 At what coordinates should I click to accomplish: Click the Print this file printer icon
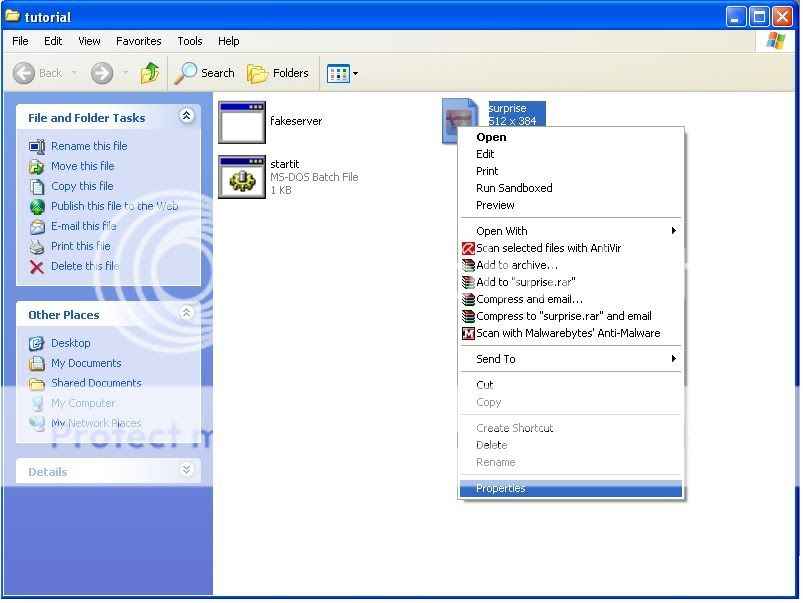coord(37,246)
